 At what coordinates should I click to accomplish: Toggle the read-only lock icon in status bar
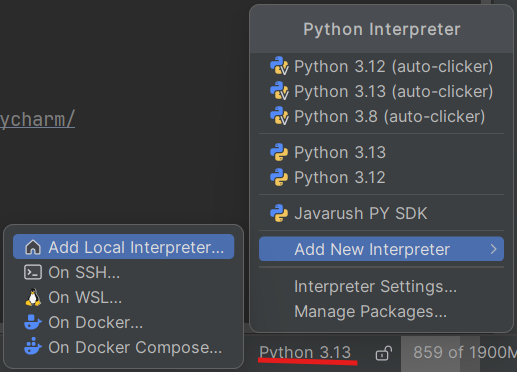click(x=383, y=353)
